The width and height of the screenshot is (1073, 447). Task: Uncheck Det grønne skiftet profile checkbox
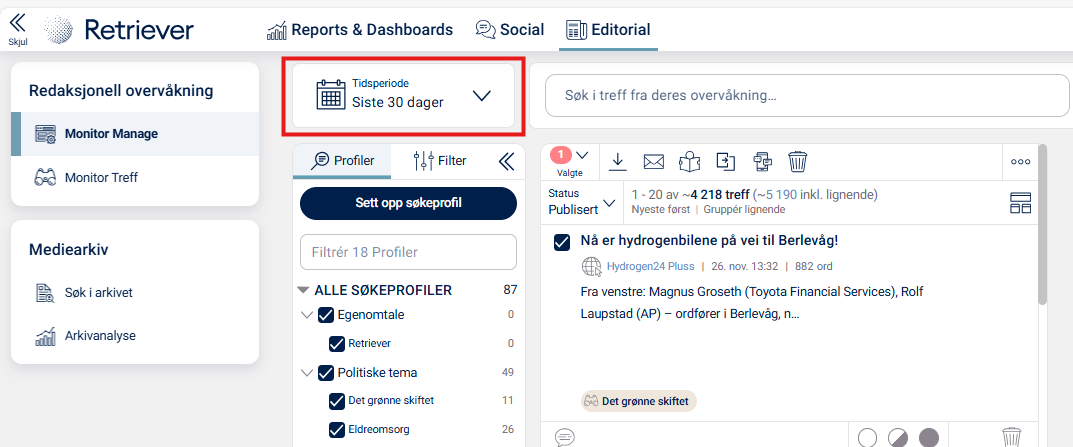point(337,401)
